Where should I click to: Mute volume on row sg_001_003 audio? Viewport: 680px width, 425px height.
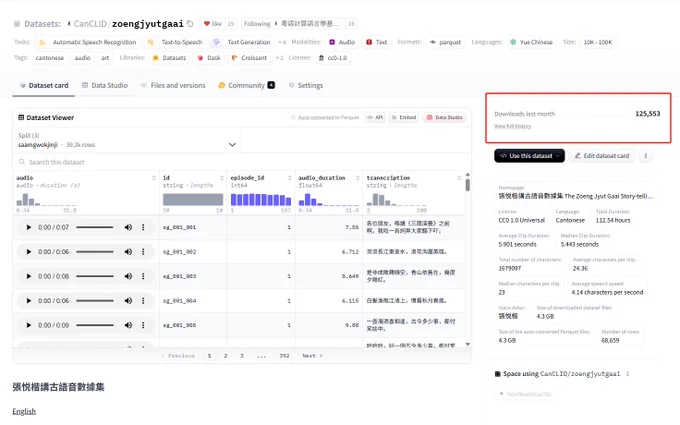128,276
